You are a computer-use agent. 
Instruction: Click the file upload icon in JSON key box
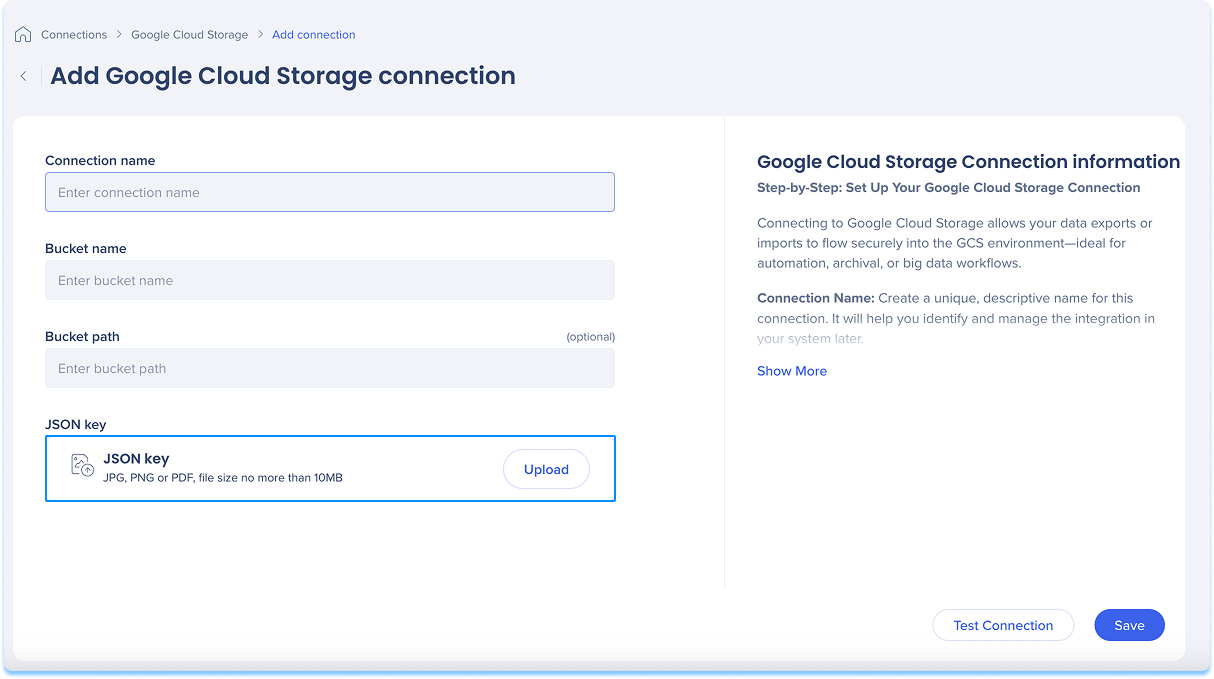pyautogui.click(x=82, y=466)
